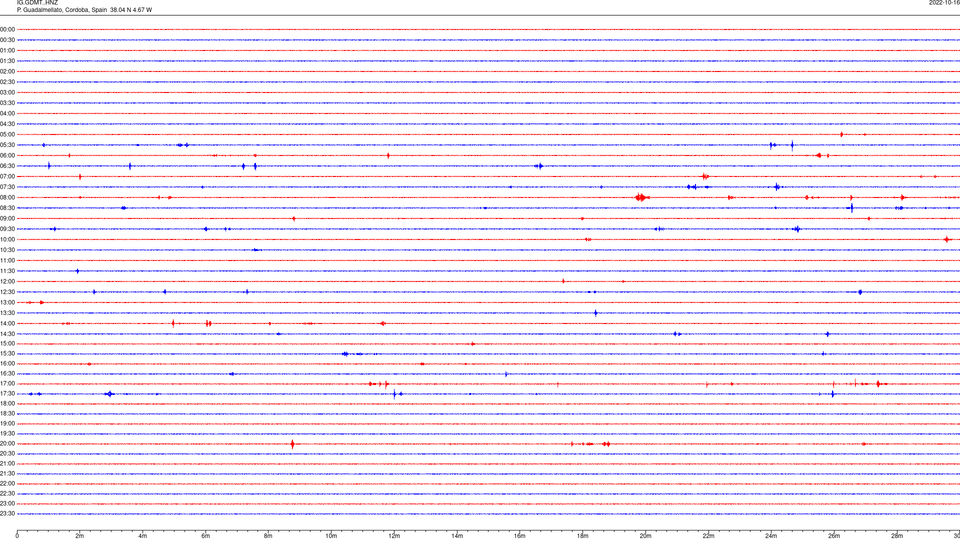Click the 17:30 row label

pos(7,394)
